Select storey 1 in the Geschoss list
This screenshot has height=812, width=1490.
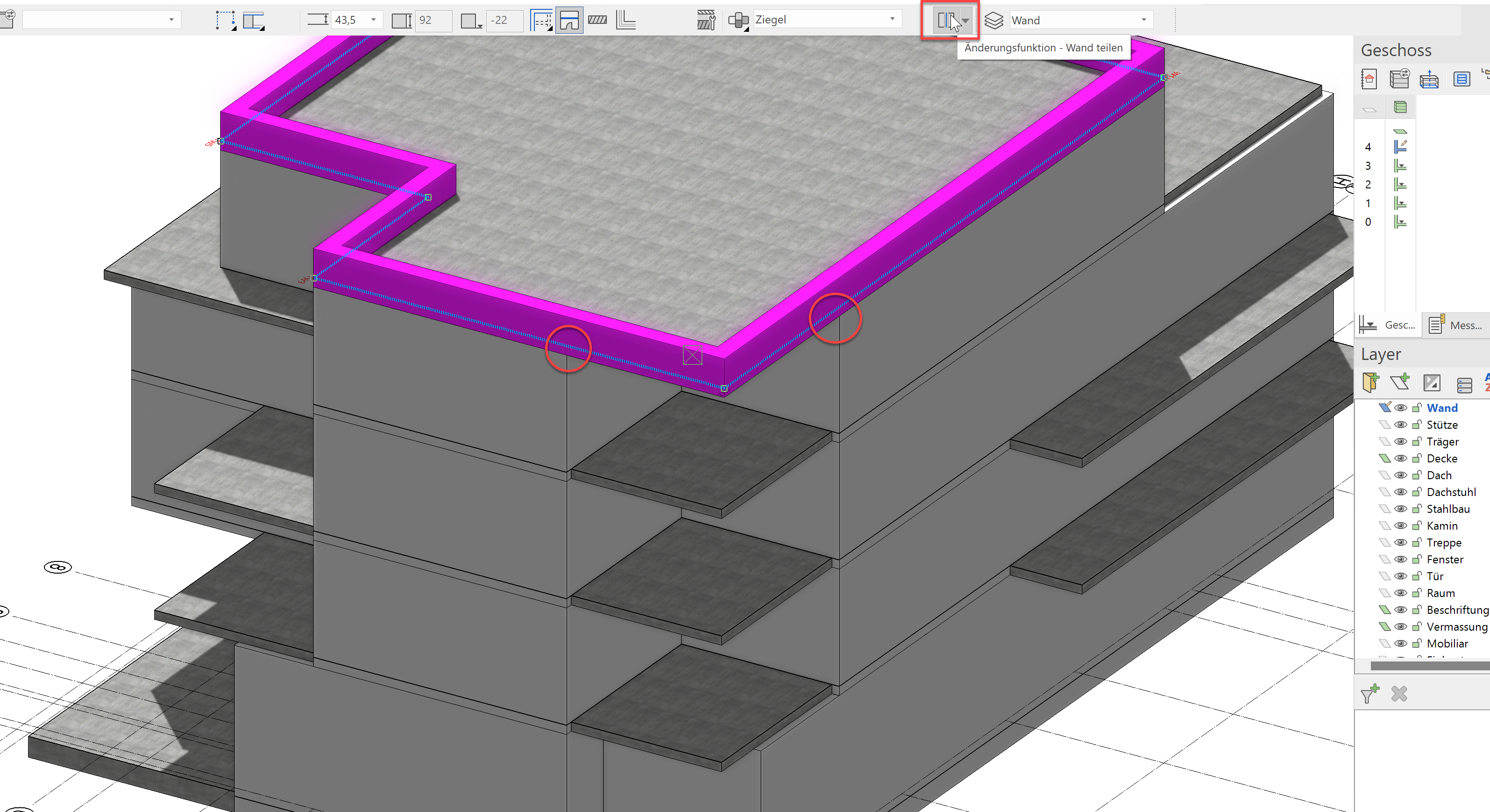click(x=1368, y=203)
